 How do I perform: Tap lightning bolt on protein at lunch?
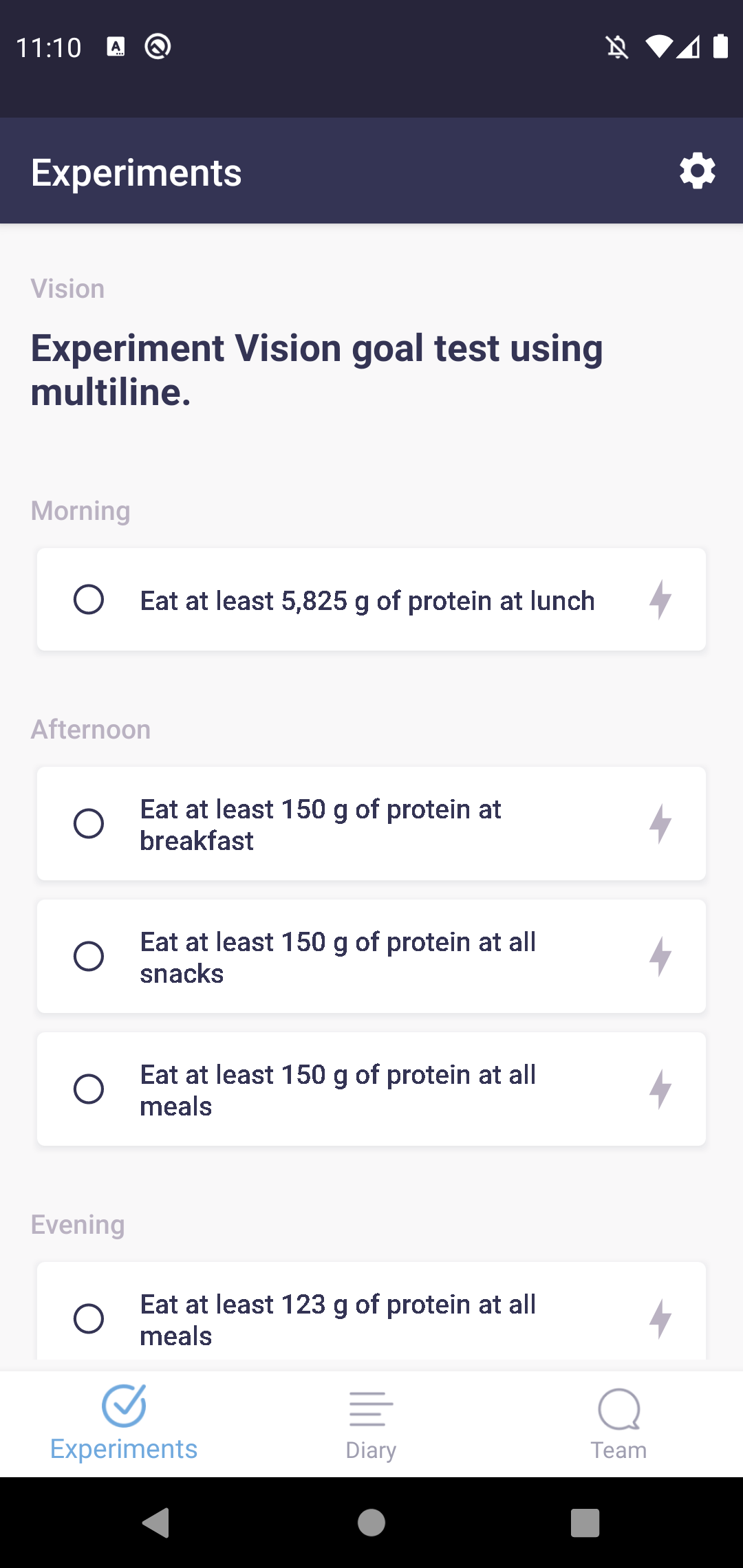pos(660,600)
